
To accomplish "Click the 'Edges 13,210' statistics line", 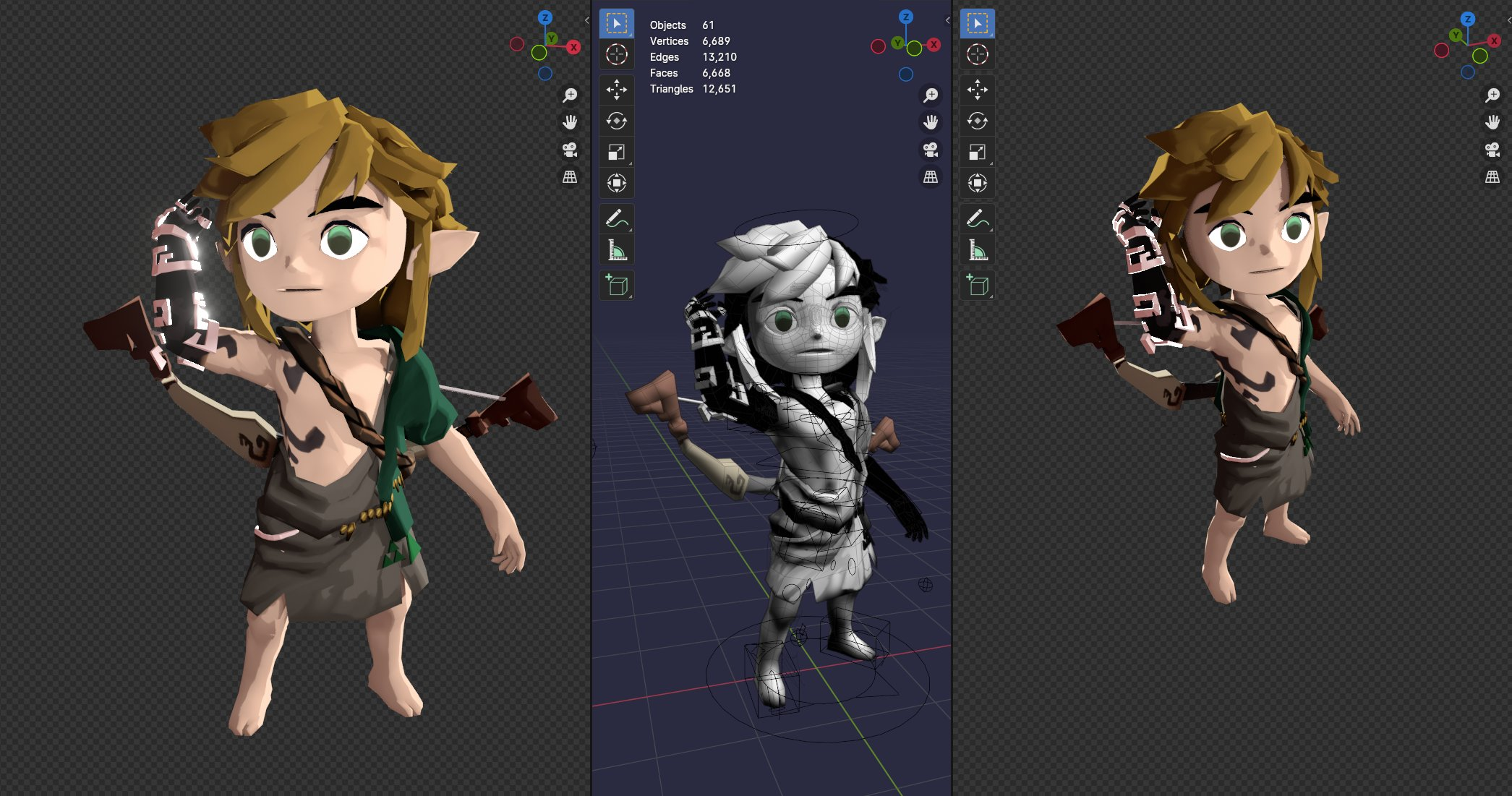I will tap(693, 57).
